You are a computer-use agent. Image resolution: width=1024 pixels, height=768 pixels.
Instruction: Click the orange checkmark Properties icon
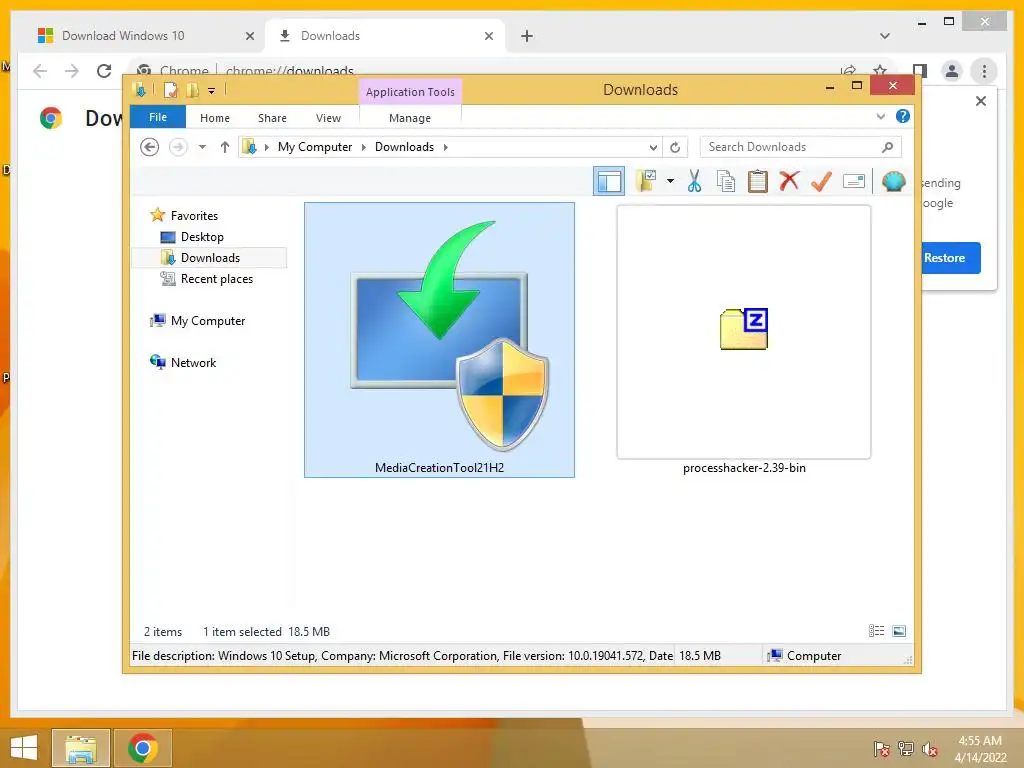click(821, 181)
